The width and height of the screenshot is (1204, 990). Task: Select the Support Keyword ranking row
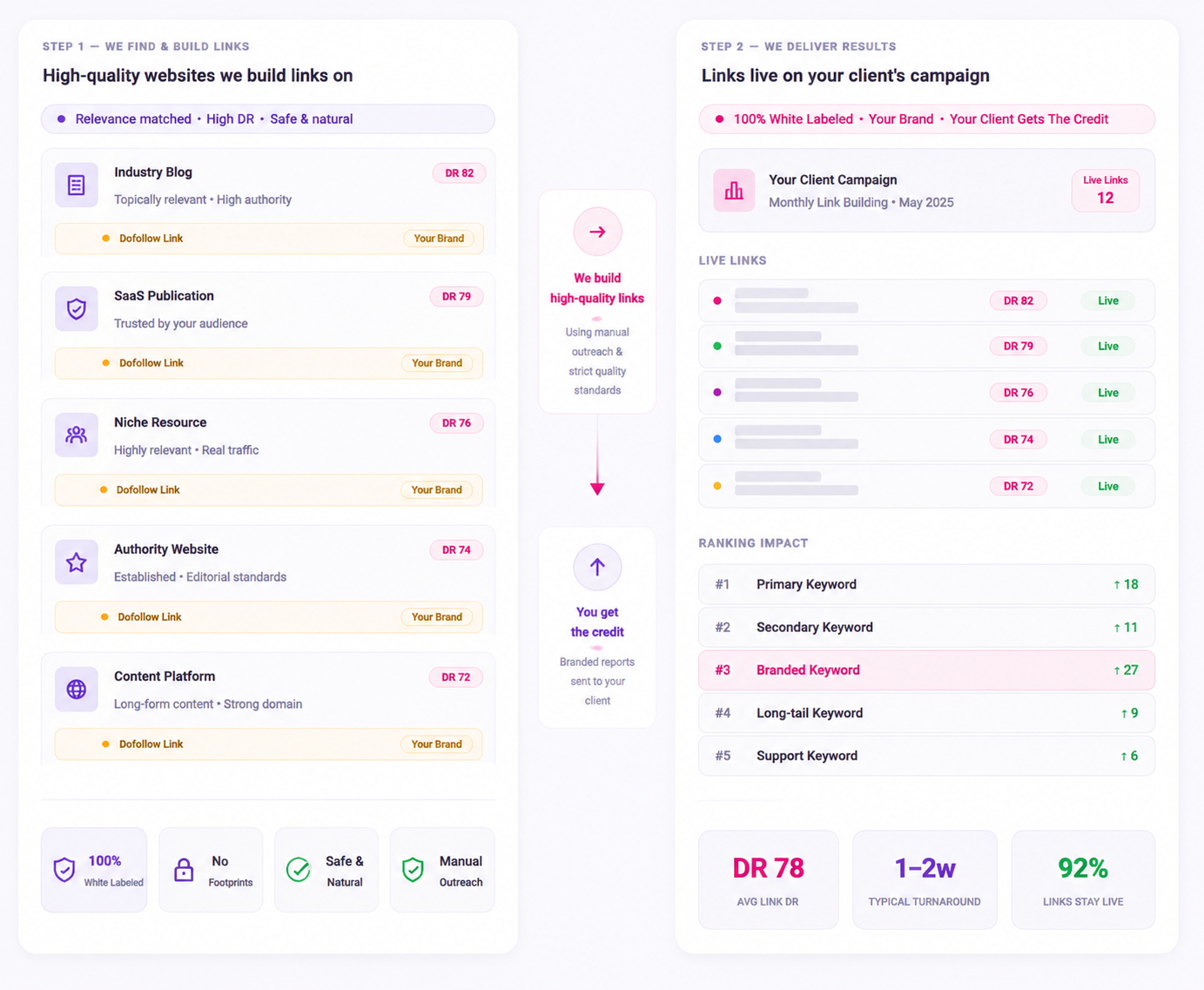point(926,756)
